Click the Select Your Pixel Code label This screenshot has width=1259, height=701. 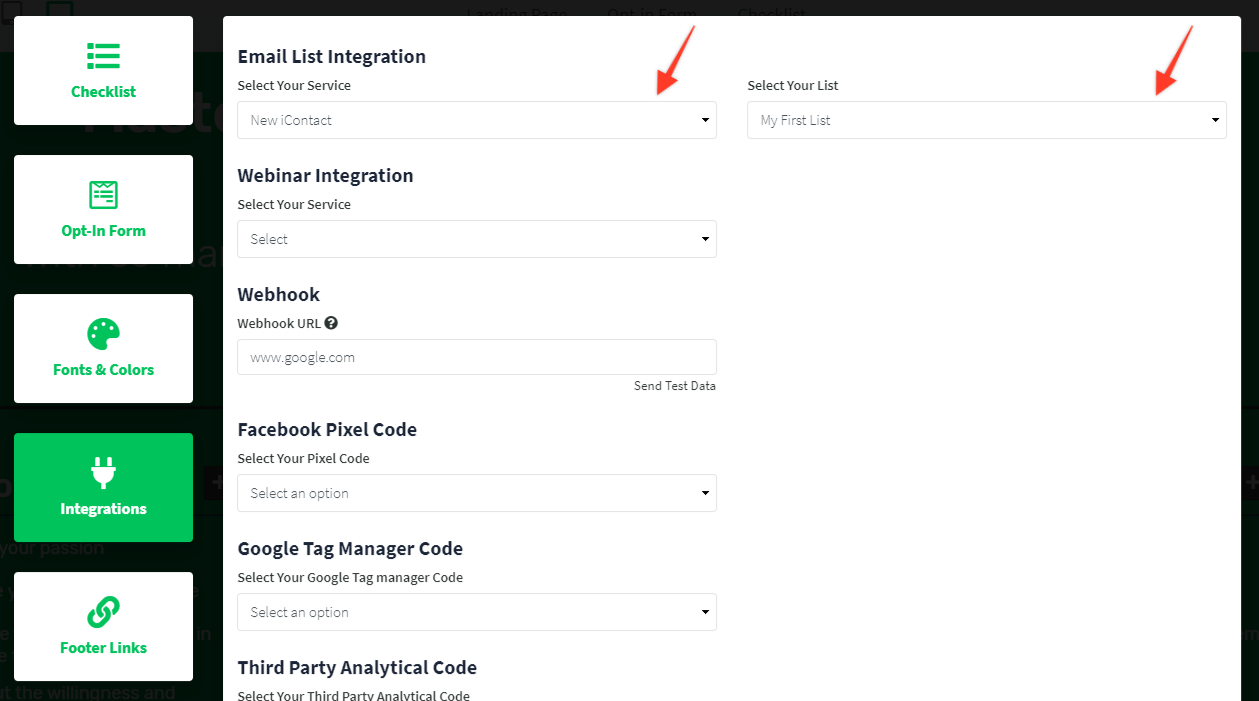304,459
